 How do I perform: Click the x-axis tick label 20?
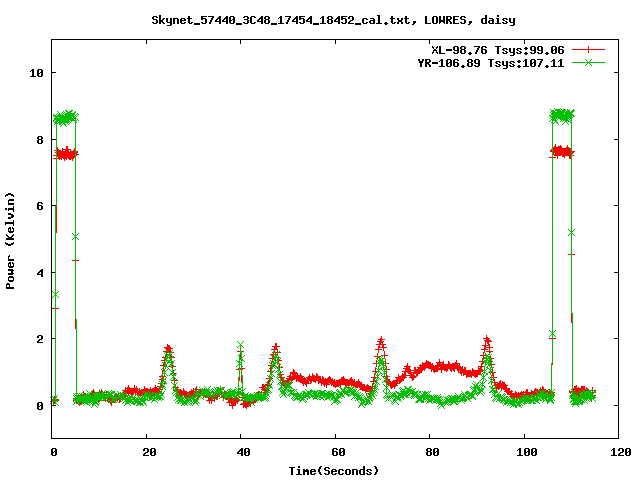pyautogui.click(x=149, y=452)
